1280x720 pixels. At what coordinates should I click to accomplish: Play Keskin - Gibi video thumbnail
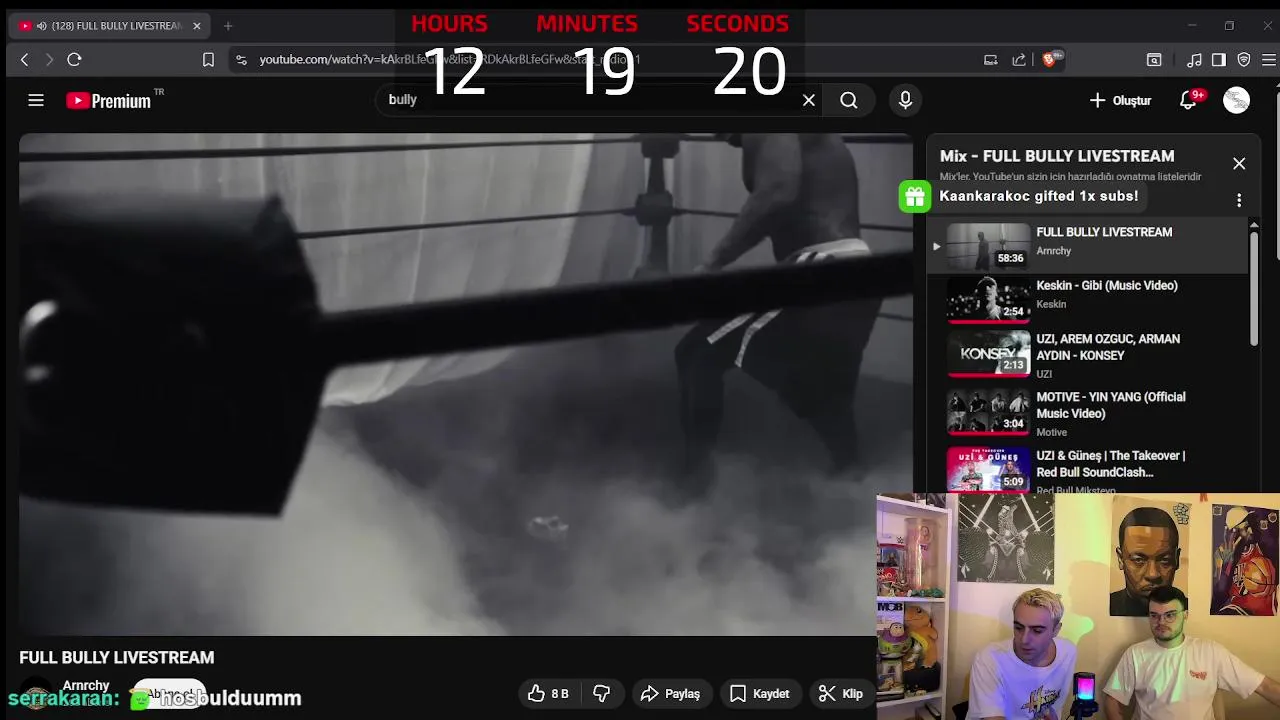[x=988, y=299]
